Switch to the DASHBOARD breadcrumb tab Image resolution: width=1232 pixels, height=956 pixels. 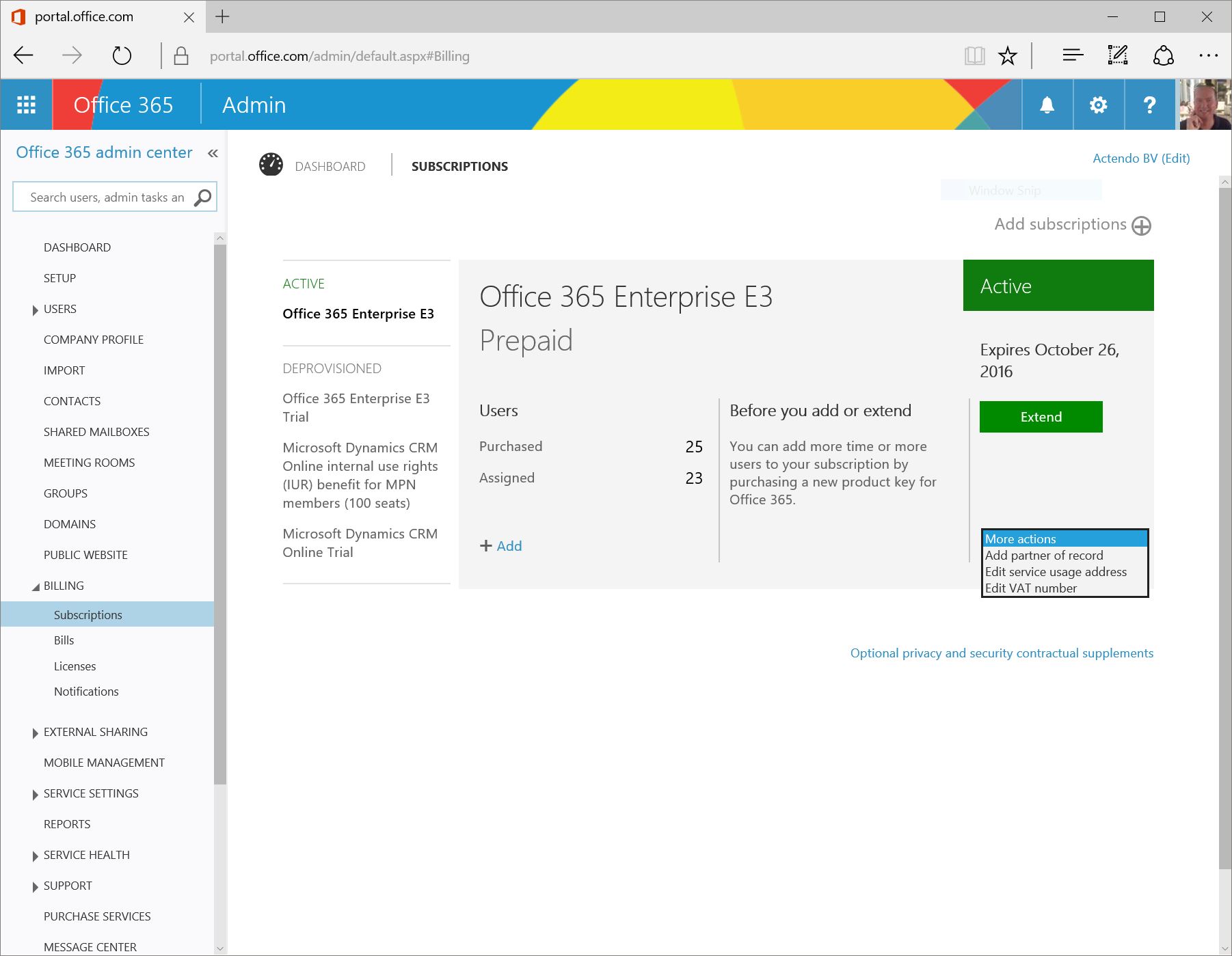tap(330, 166)
